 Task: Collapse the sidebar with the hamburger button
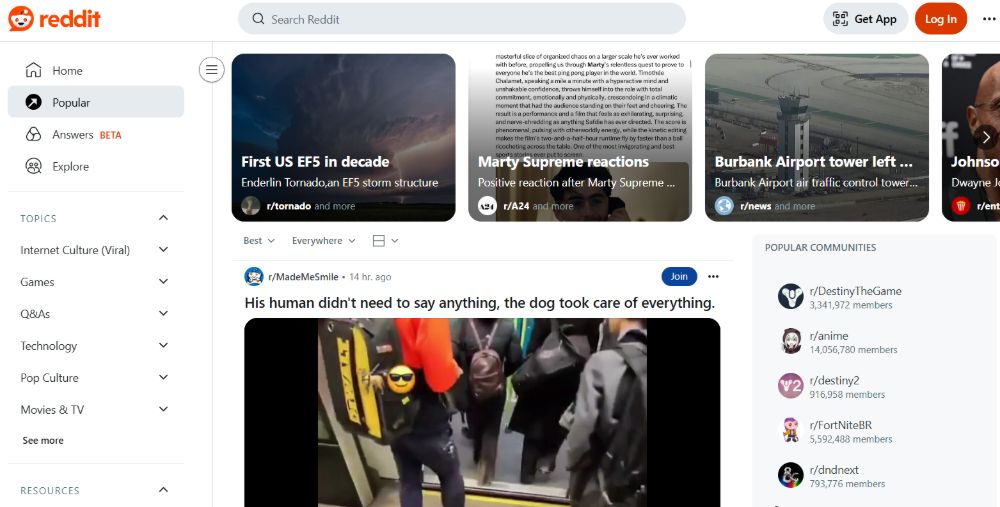tap(211, 70)
